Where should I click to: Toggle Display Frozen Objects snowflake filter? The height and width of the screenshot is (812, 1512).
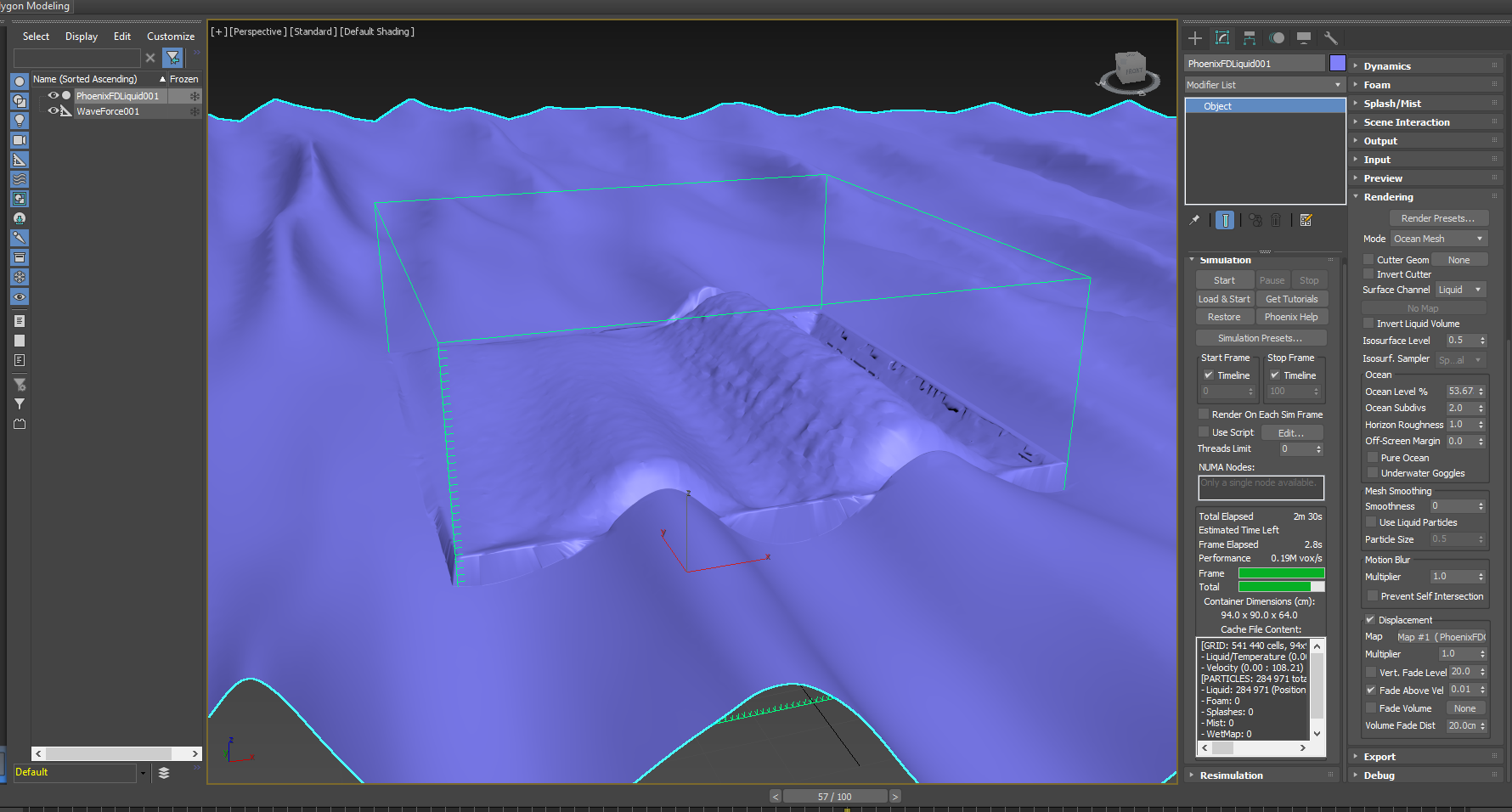coord(20,277)
